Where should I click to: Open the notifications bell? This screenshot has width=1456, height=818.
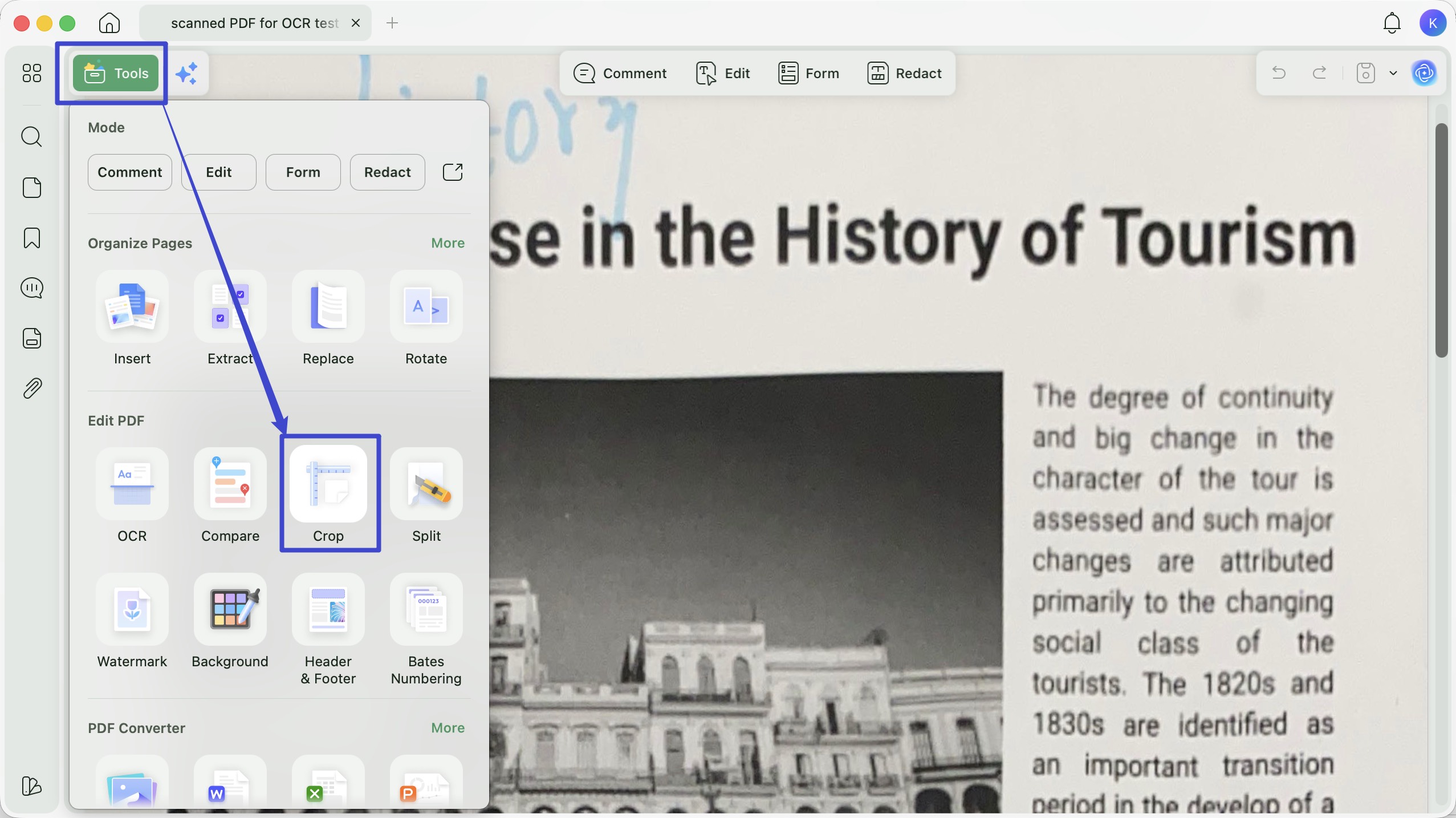pyautogui.click(x=1392, y=23)
